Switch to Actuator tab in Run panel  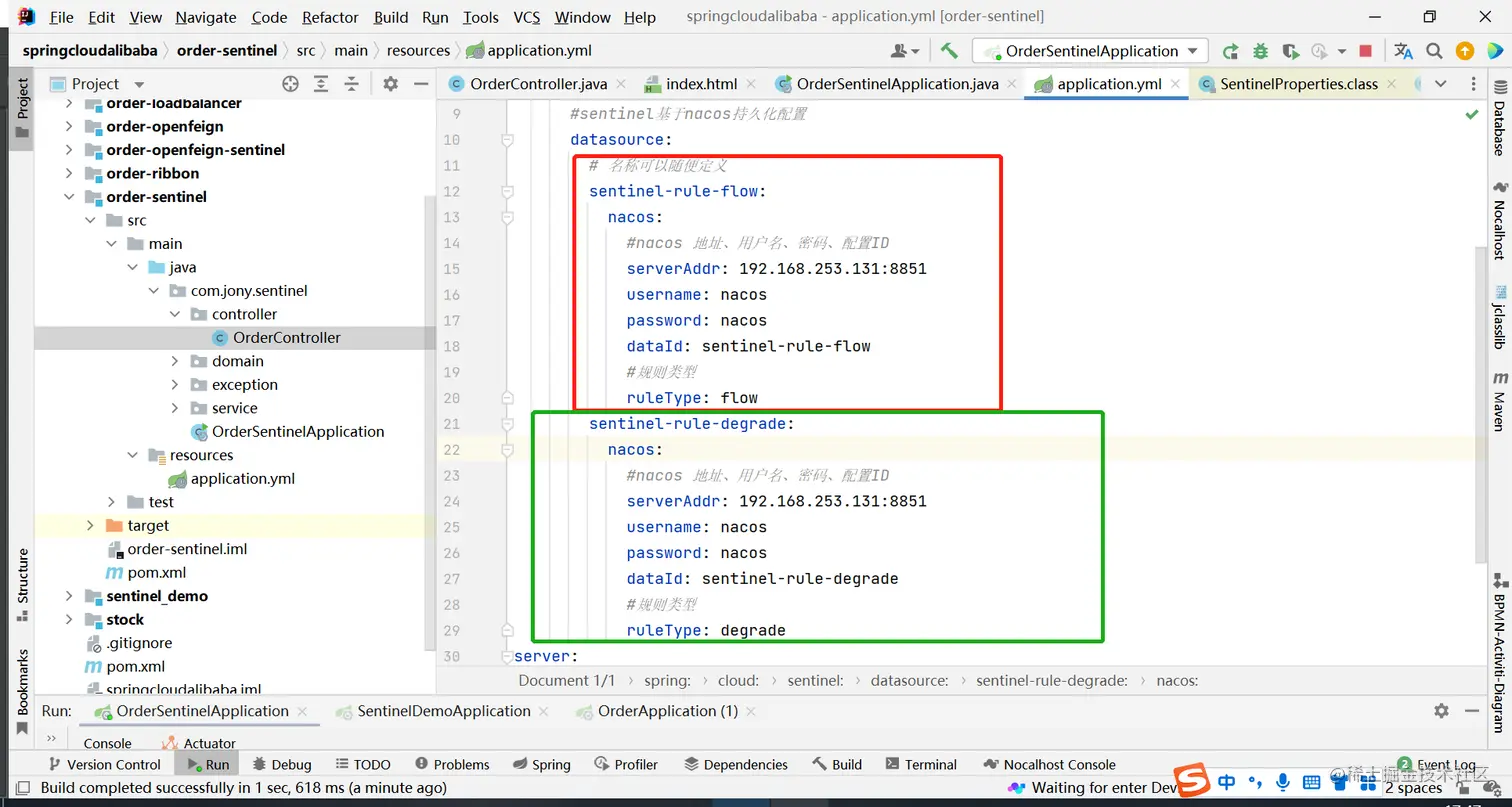[198, 743]
